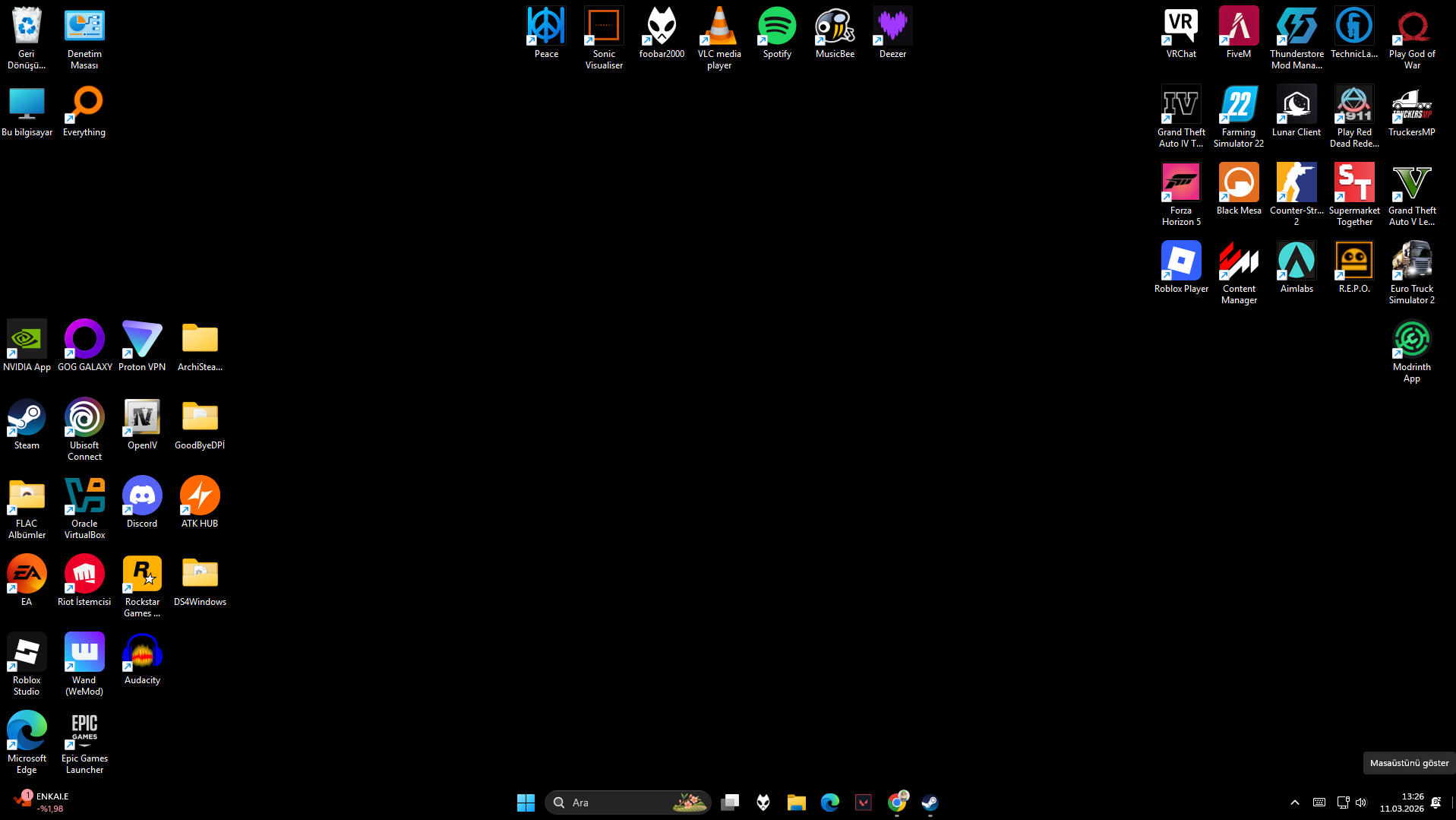Launch Content Manager desktop icon
The width and height of the screenshot is (1456, 820).
(x=1239, y=272)
